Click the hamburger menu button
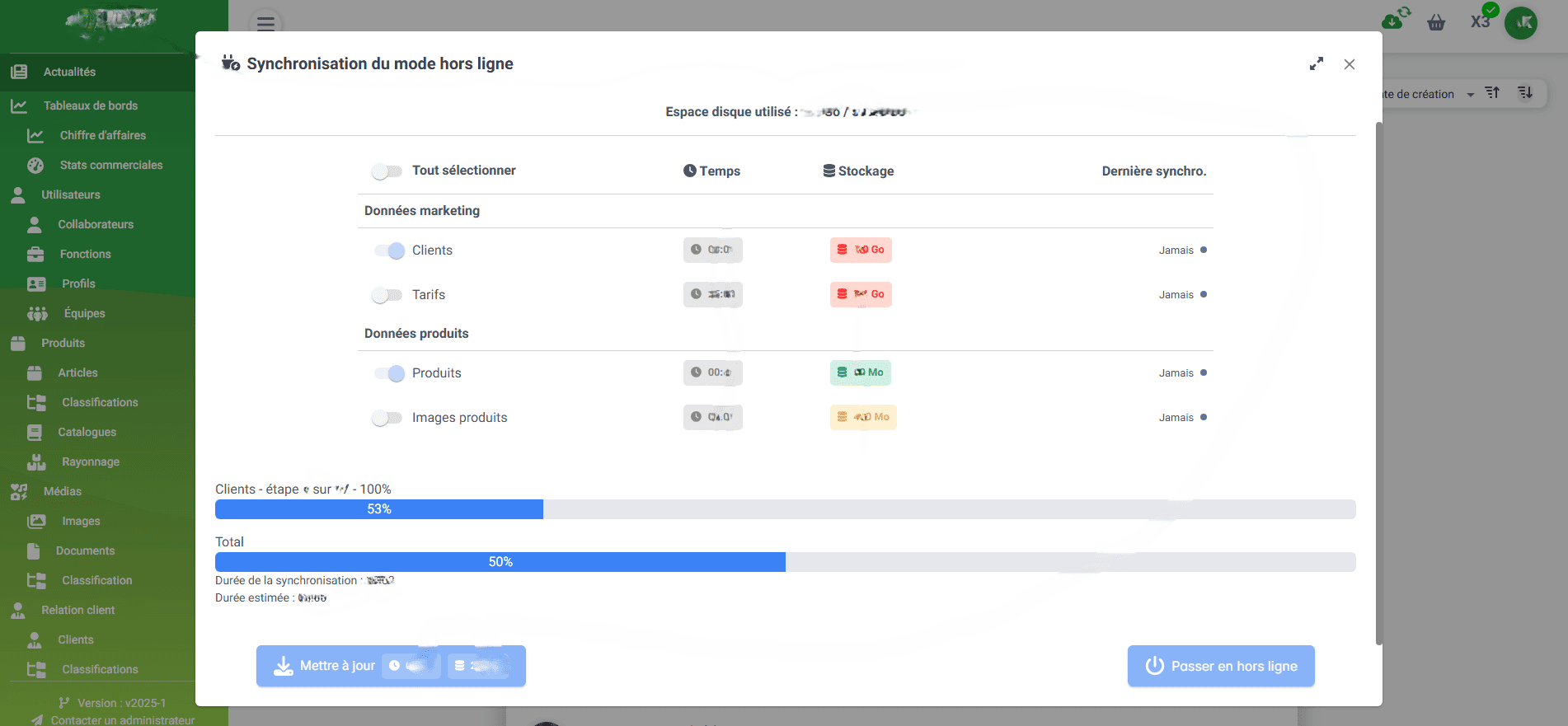Image resolution: width=1568 pixels, height=726 pixels. click(265, 23)
